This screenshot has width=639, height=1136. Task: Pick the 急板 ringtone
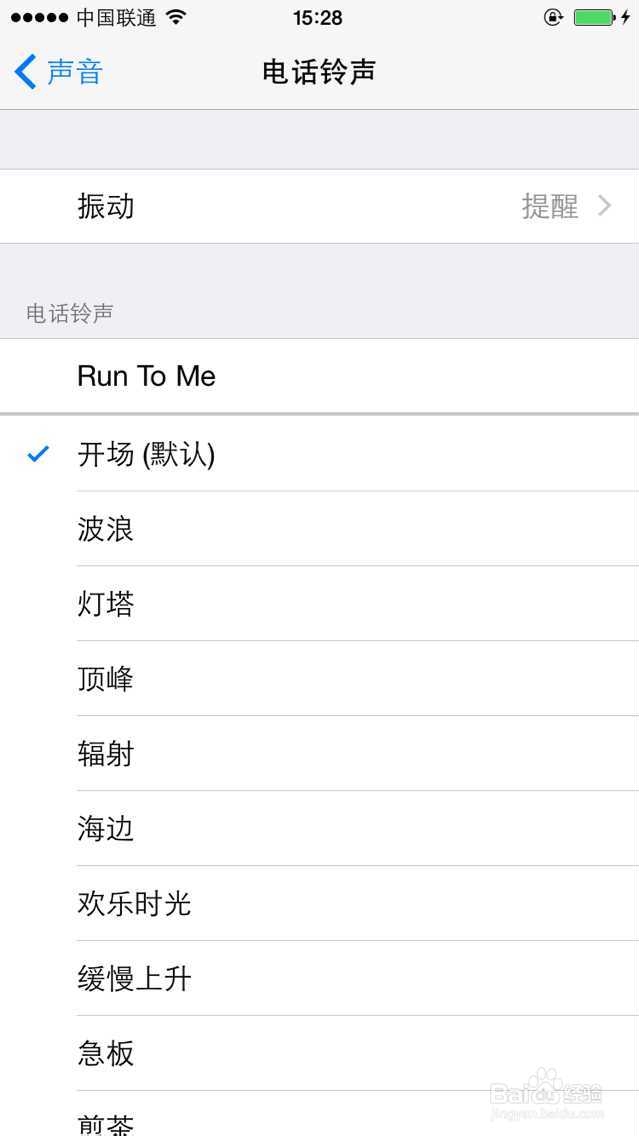(x=320, y=1053)
